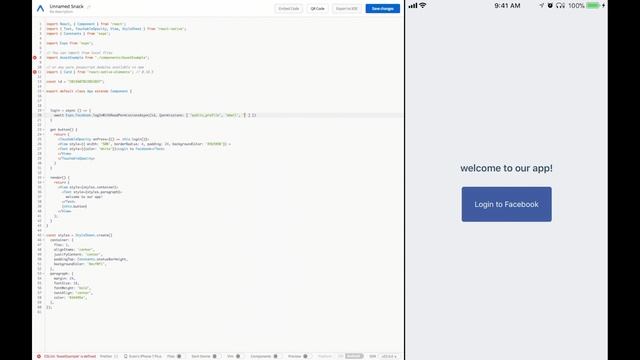Edit the snack title with pencil icon
The width and height of the screenshot is (640, 360).
(89, 7)
